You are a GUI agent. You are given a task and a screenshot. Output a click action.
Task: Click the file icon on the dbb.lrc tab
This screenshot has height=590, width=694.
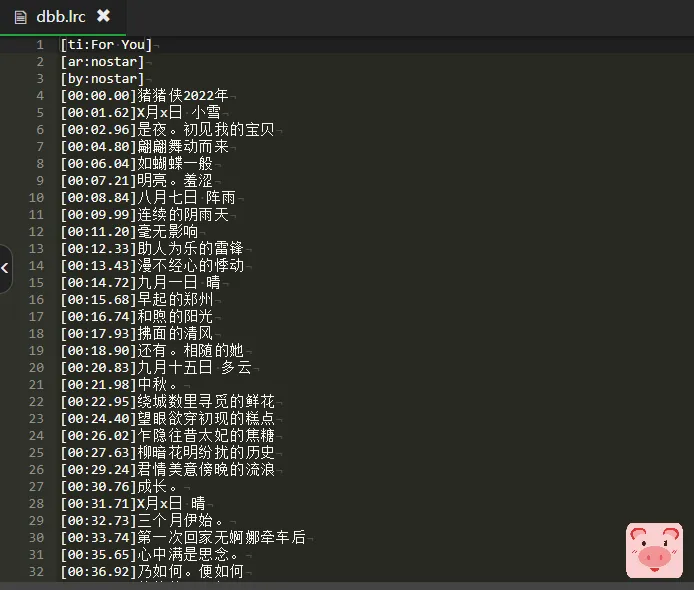click(x=20, y=17)
